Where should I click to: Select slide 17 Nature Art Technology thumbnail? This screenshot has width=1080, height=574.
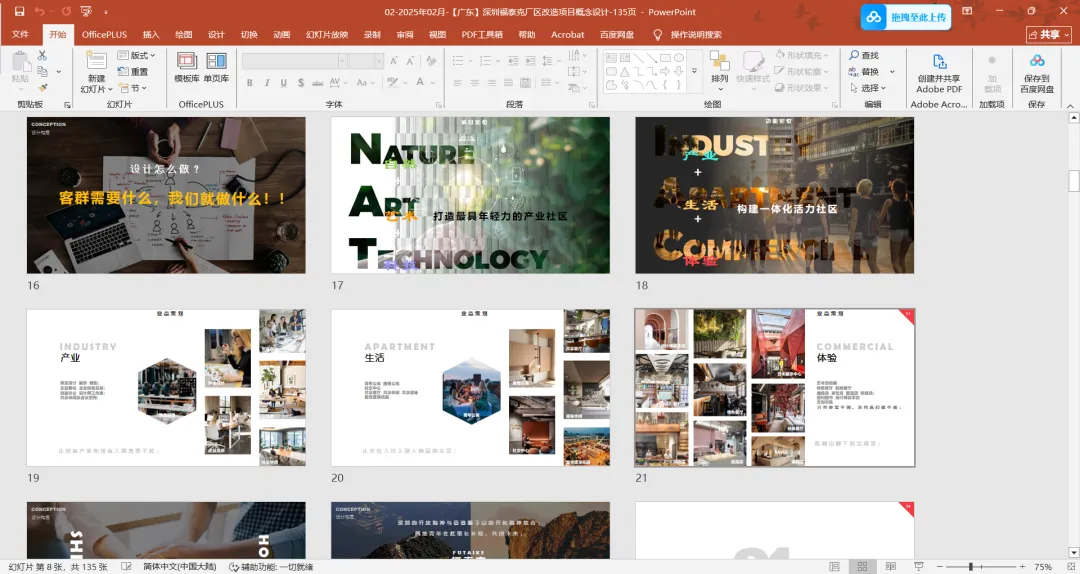click(470, 195)
